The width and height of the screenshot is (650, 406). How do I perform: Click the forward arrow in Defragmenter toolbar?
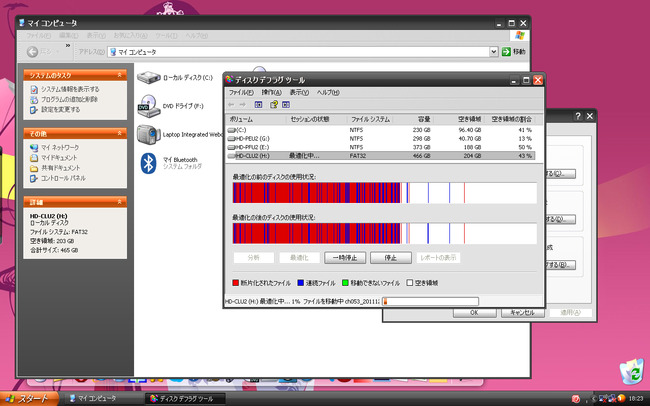tap(243, 105)
